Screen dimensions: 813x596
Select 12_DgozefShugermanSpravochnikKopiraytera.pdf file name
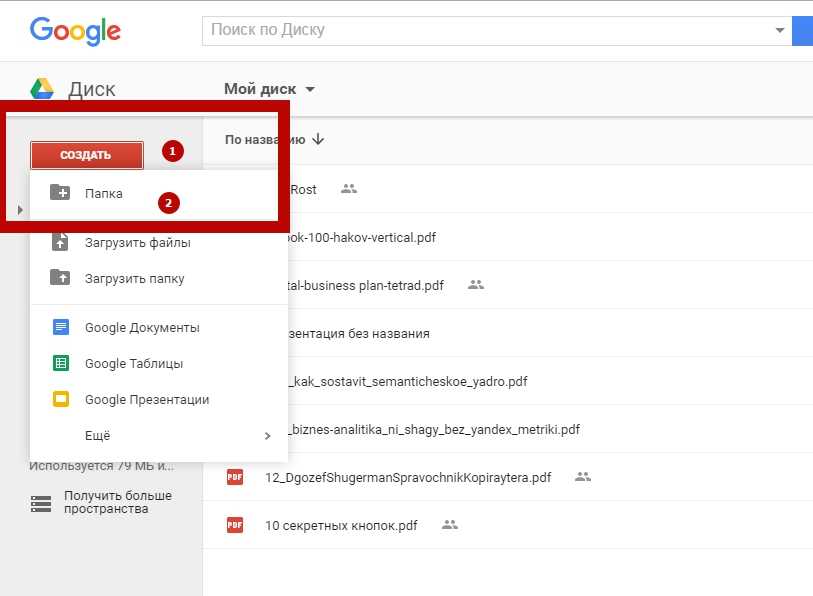pyautogui.click(x=408, y=477)
